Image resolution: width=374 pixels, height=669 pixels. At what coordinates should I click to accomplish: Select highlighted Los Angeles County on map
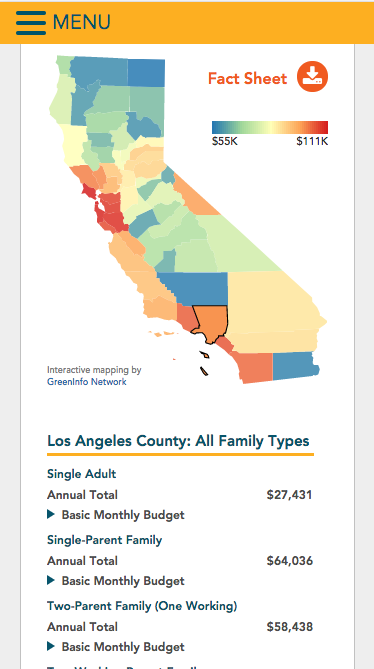(x=212, y=322)
